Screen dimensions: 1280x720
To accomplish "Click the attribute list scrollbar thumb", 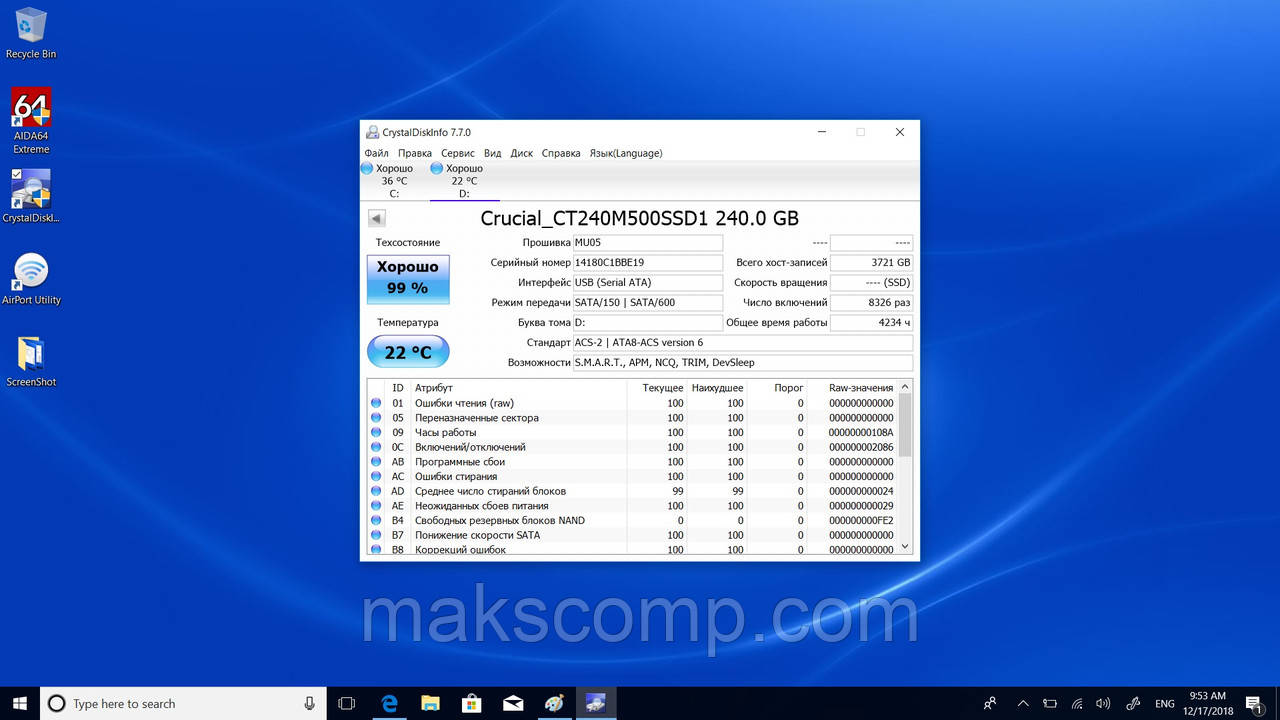I will pos(905,425).
